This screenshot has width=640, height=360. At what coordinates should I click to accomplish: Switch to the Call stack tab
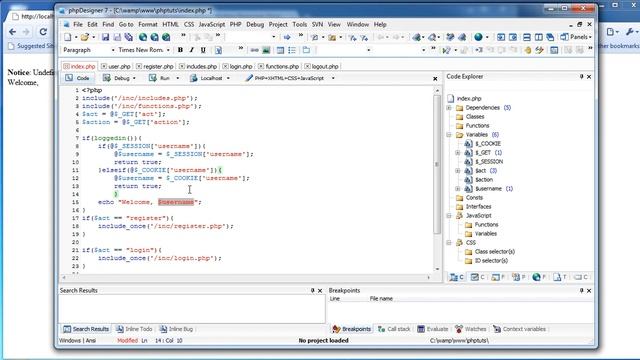[394, 329]
